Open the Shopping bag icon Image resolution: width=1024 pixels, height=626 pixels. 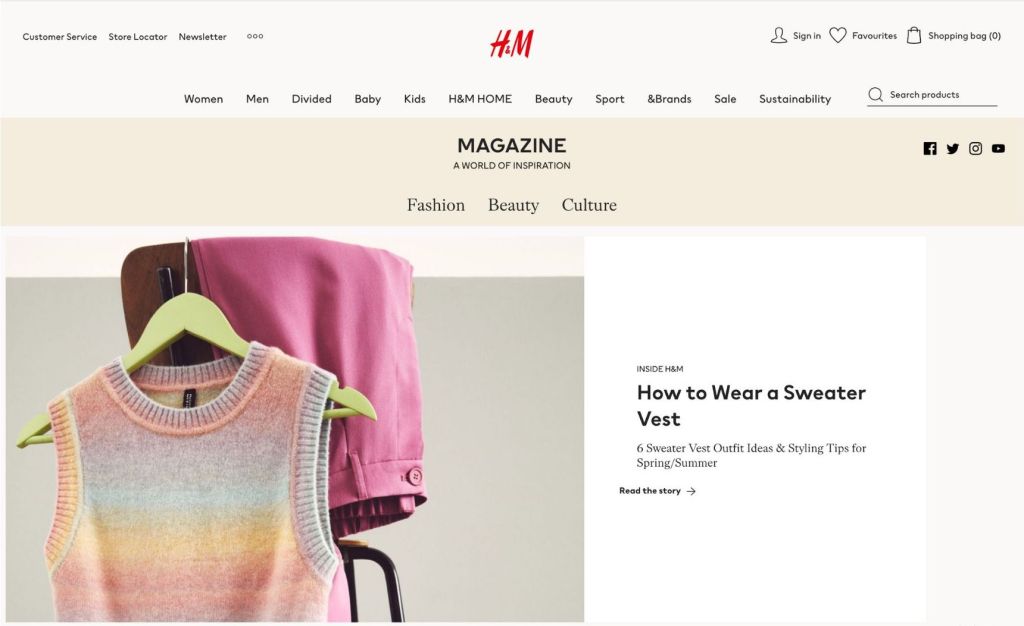(x=914, y=35)
